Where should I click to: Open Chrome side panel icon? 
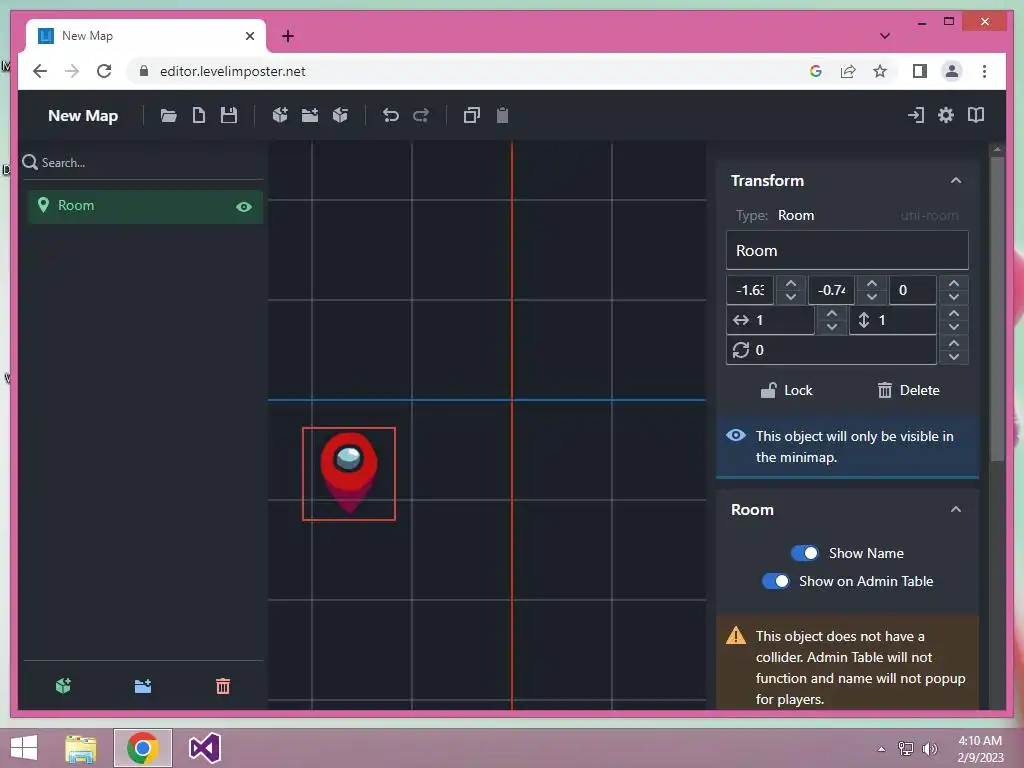click(920, 71)
